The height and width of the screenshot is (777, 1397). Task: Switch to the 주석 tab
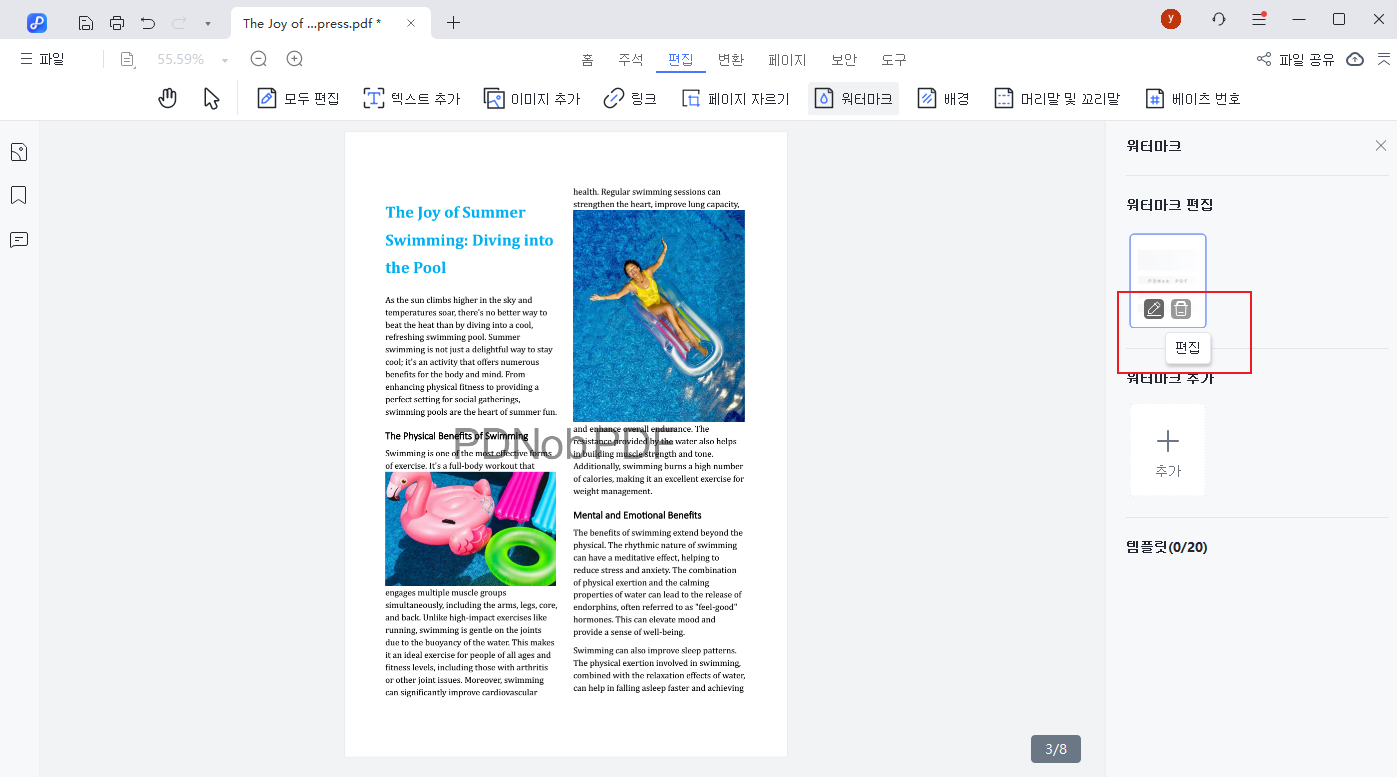point(630,60)
